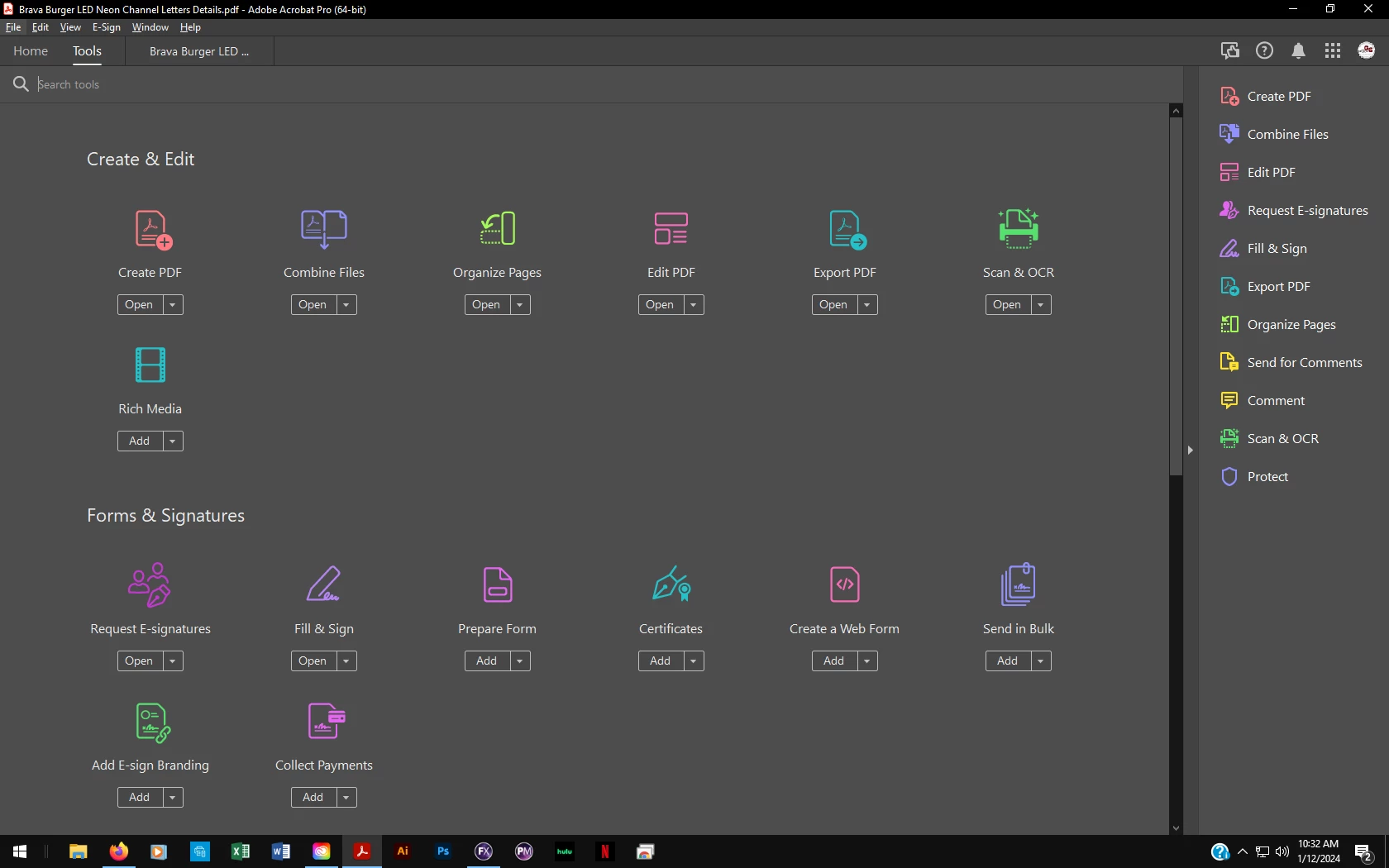Image resolution: width=1389 pixels, height=868 pixels.
Task: Click the share-screen review icon in top bar
Action: point(1230,50)
